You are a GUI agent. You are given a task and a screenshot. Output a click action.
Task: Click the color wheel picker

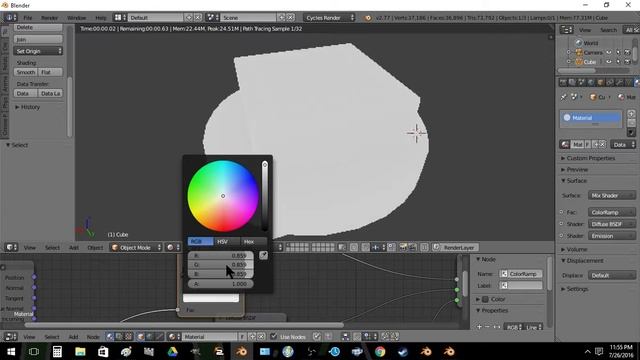click(x=223, y=196)
